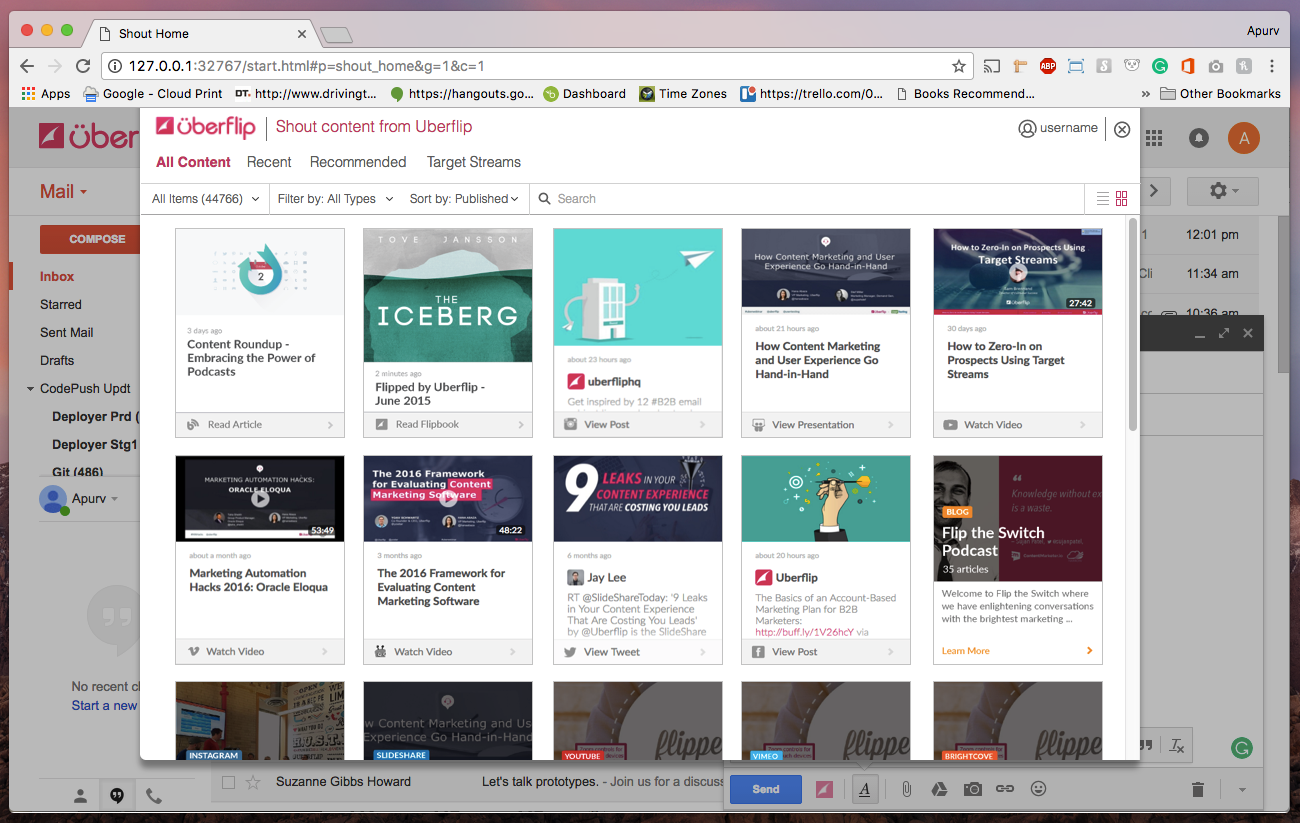Click the Uberflip icon in compose toolbar
Image resolution: width=1300 pixels, height=823 pixels.
(825, 789)
